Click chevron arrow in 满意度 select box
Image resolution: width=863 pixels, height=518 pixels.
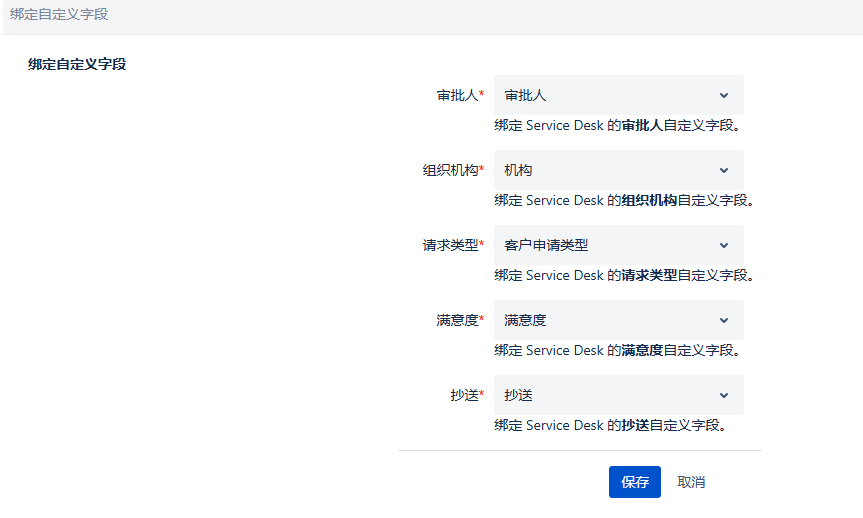724,321
